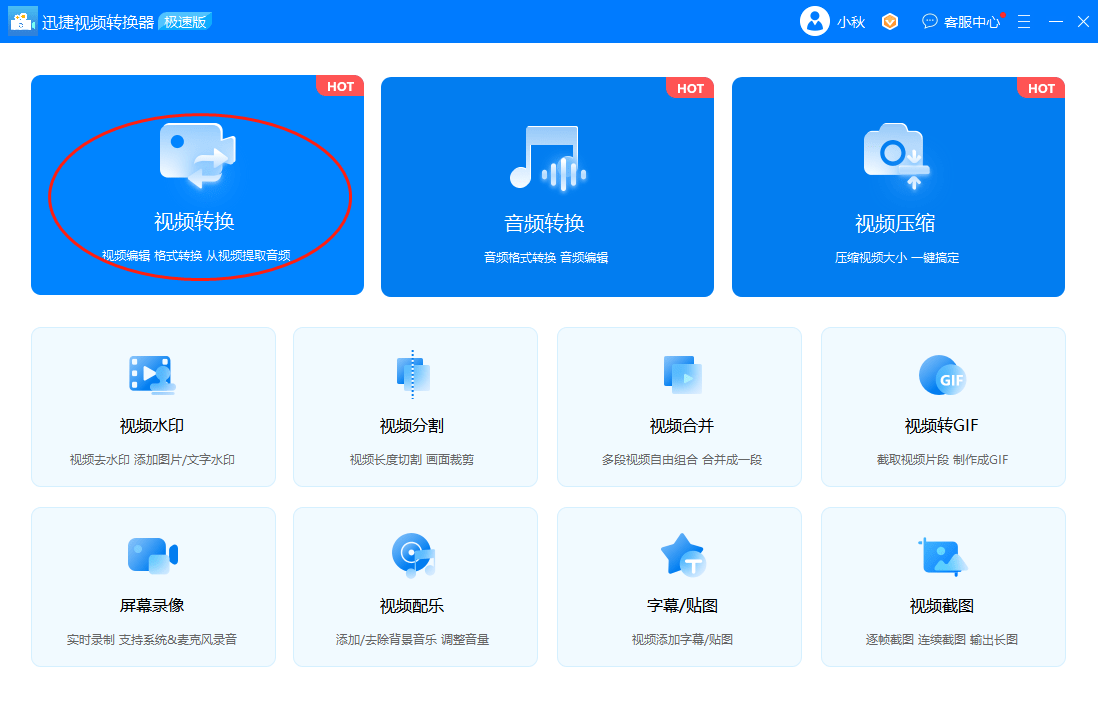Click HOT tag on 音频转换 card

point(690,88)
